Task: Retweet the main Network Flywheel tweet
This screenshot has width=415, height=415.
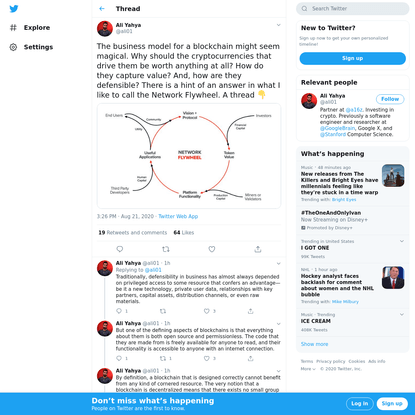Action: (166, 249)
